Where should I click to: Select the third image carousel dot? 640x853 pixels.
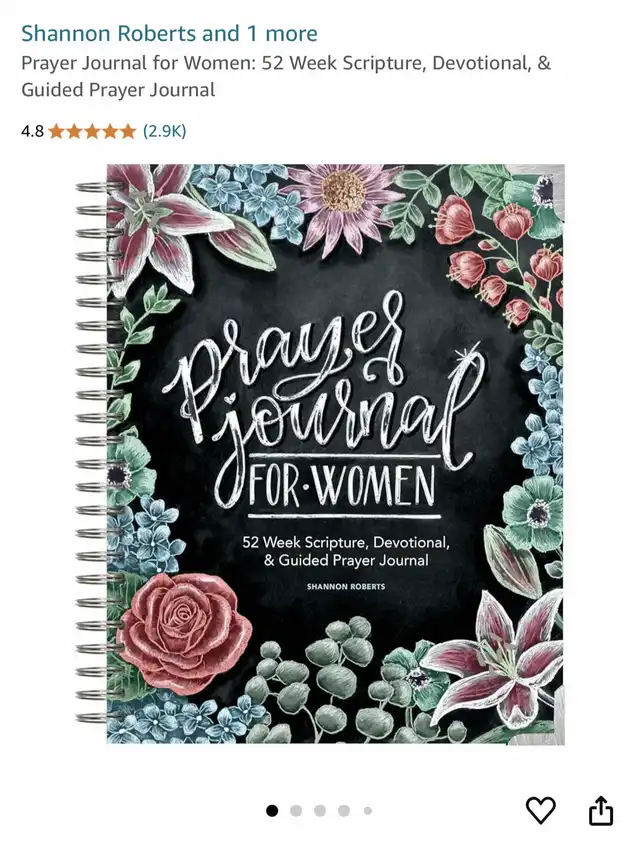(x=320, y=811)
